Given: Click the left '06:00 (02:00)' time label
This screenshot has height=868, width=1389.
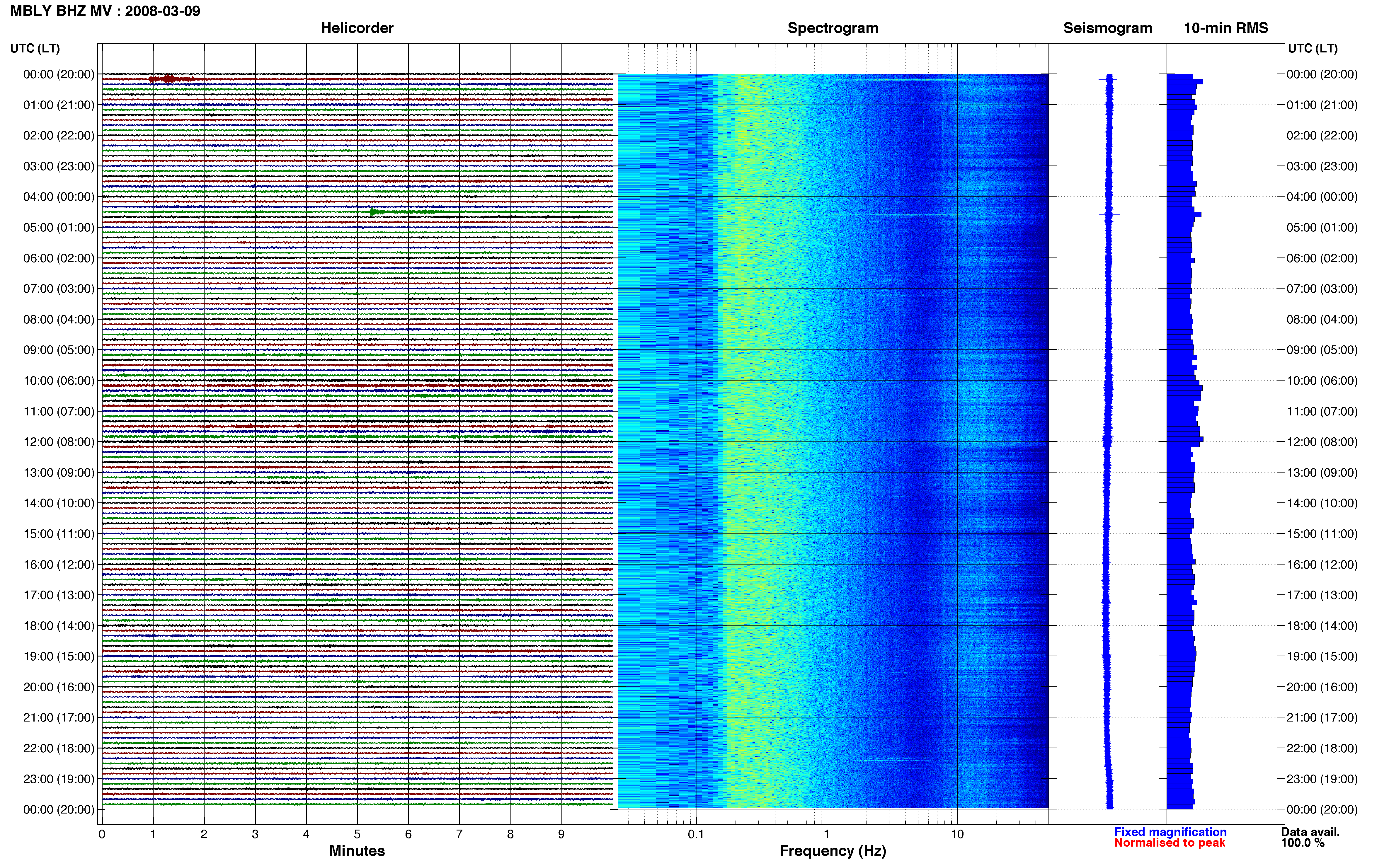Looking at the screenshot, I should click(59, 258).
